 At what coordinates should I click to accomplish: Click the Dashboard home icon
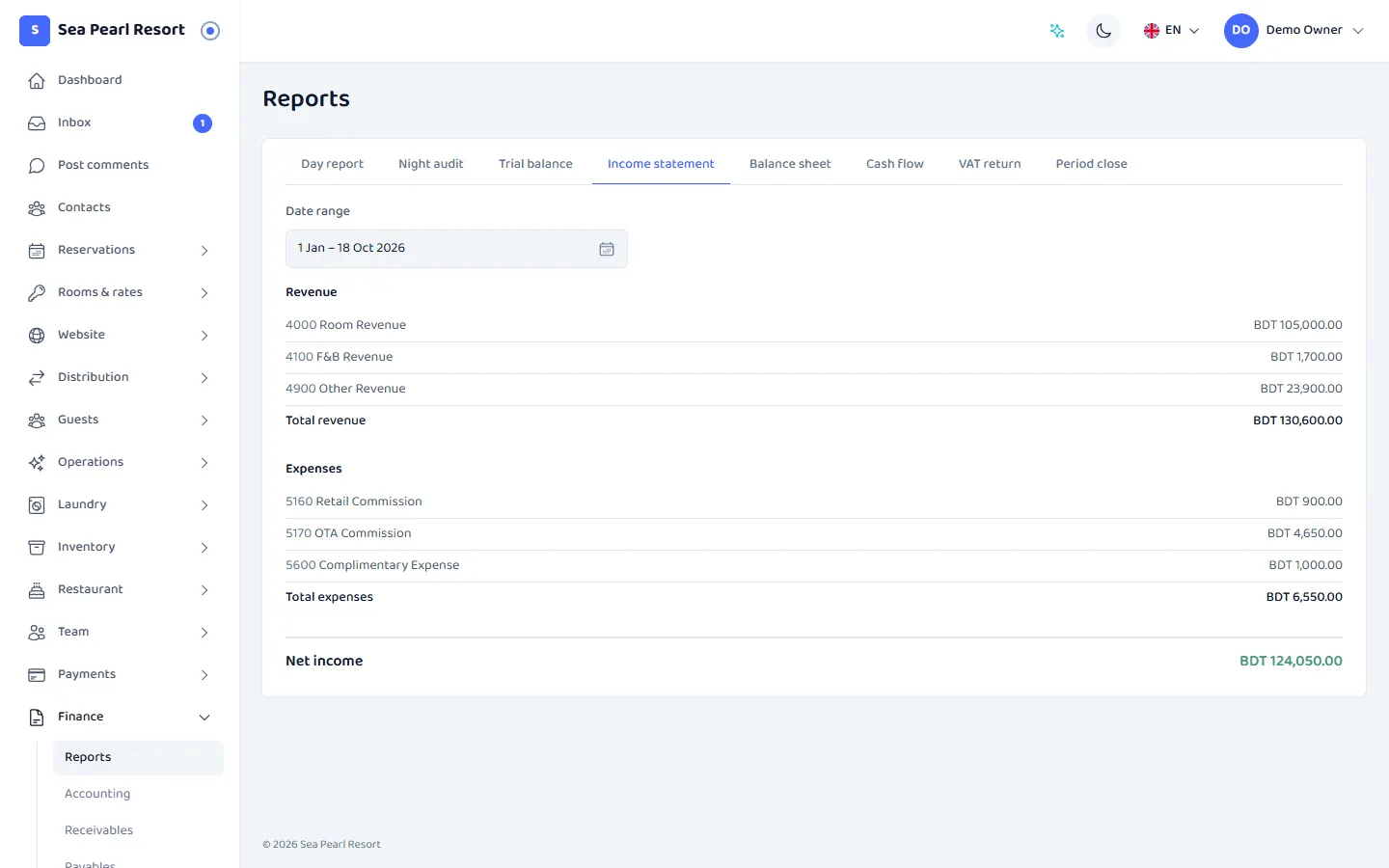pos(37,81)
